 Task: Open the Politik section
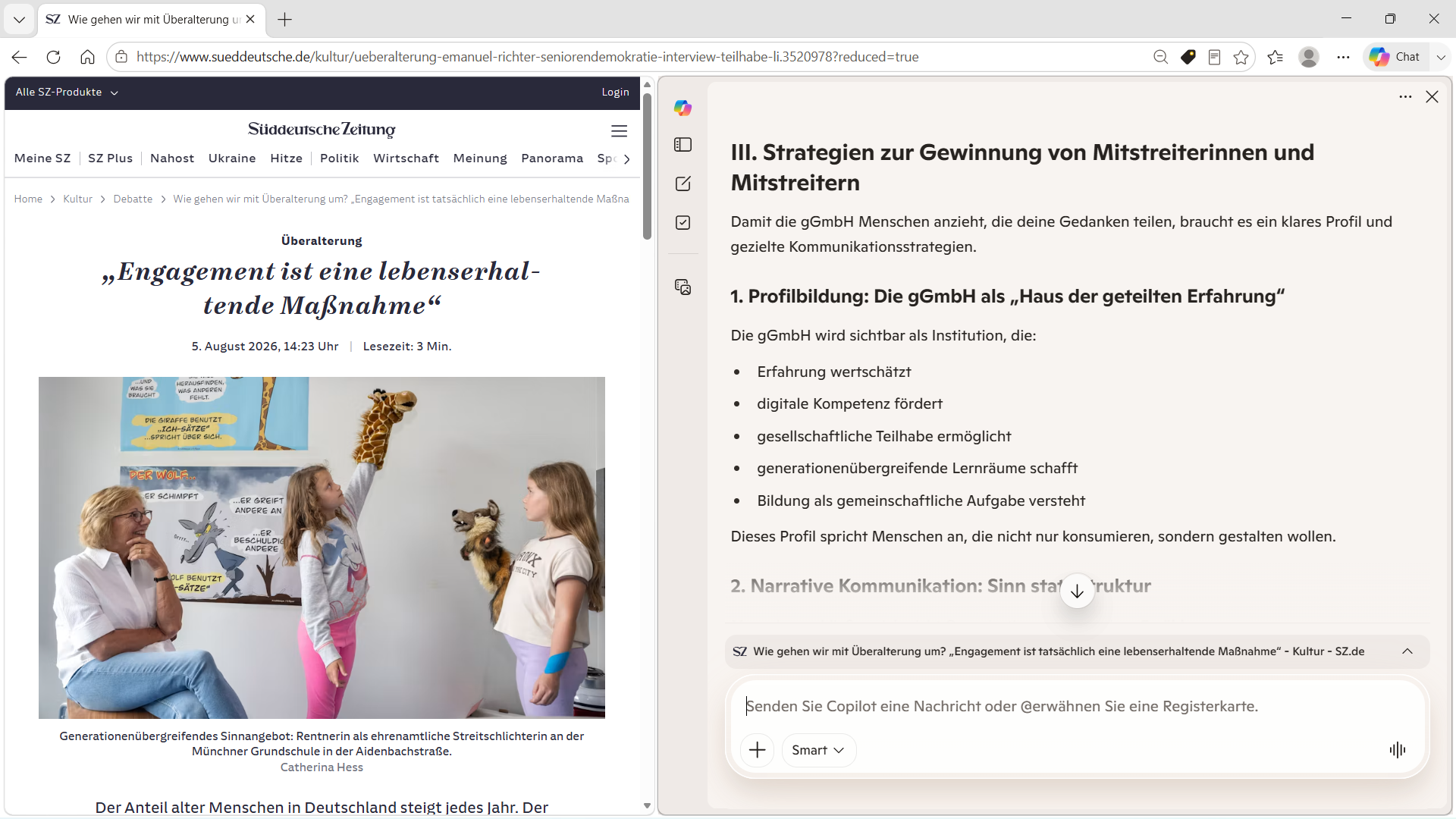339,158
